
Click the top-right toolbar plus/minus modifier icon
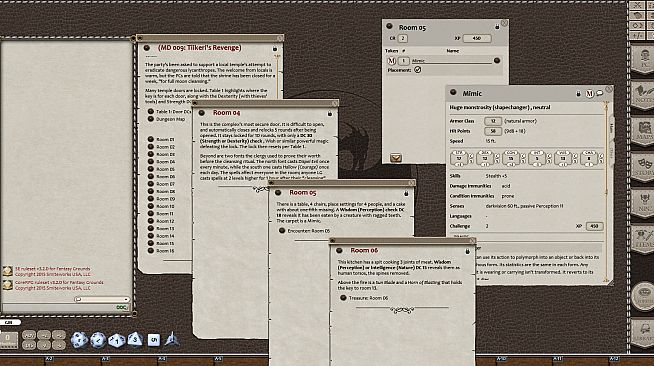[638, 35]
